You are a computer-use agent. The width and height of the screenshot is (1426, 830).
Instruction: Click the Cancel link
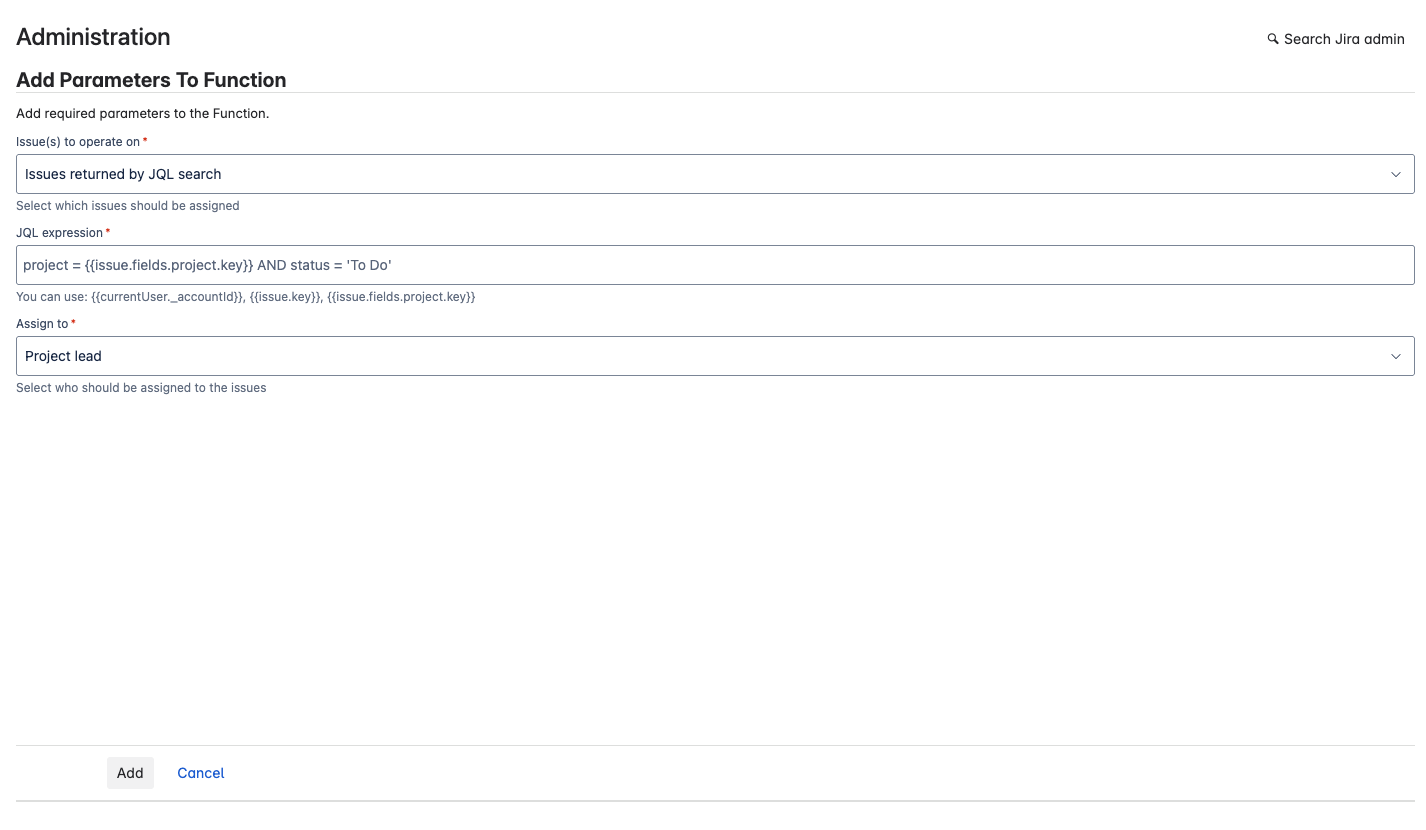click(200, 773)
